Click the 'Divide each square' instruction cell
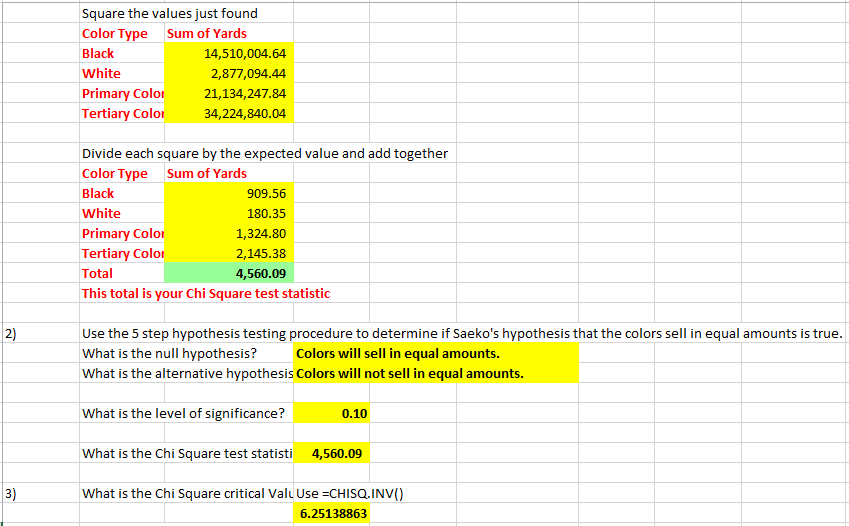 [x=265, y=153]
